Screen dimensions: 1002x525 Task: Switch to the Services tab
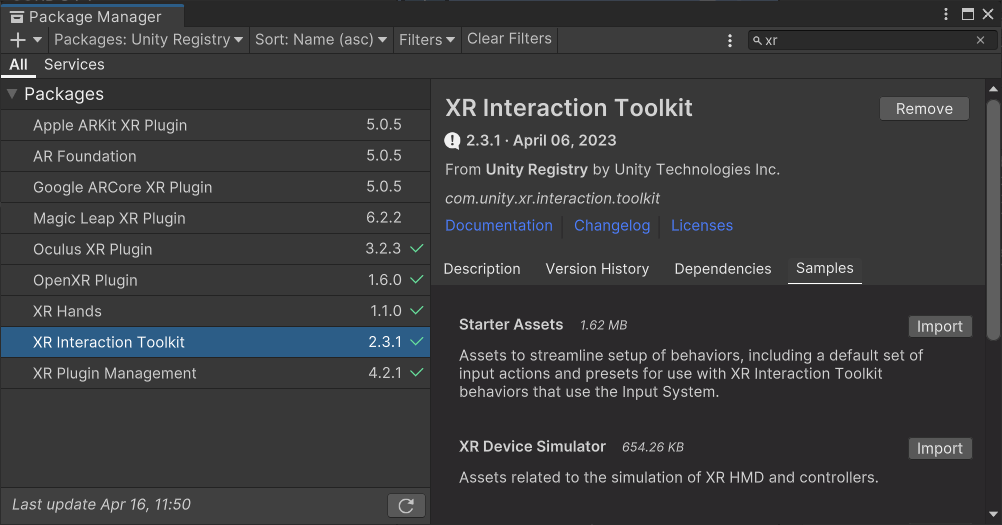74,65
